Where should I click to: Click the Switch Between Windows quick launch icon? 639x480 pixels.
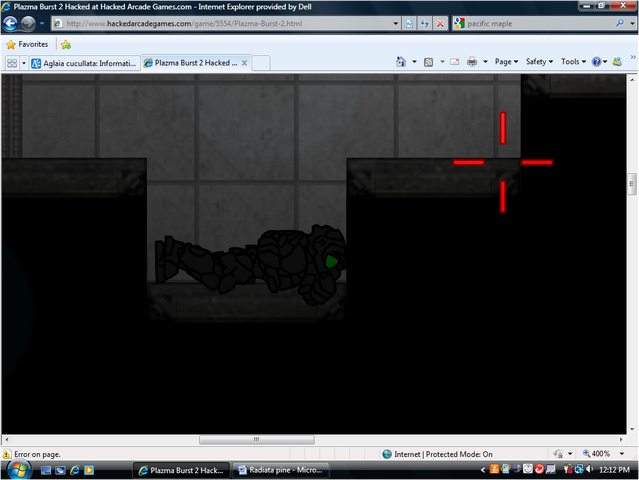tap(60, 470)
